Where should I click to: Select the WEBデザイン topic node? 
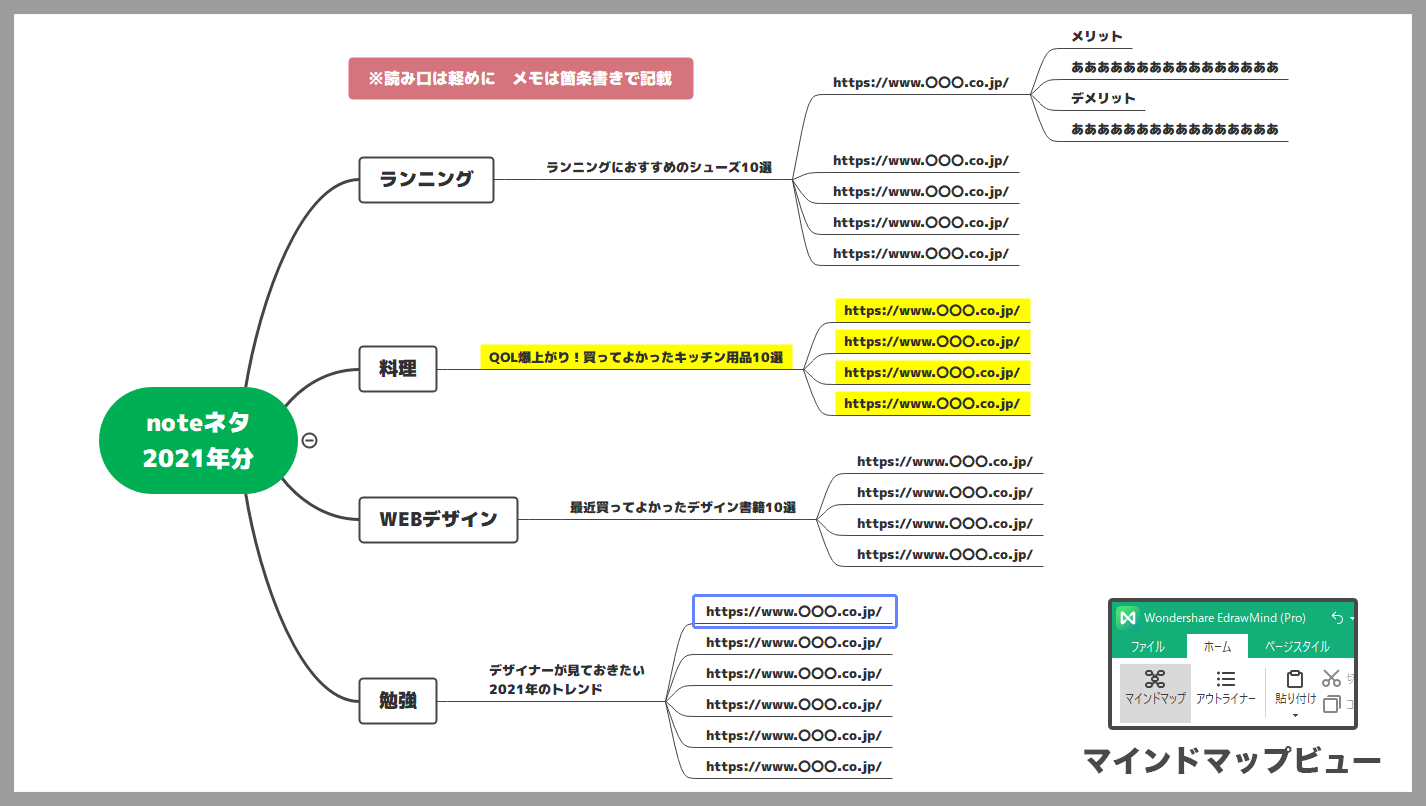[x=438, y=520]
